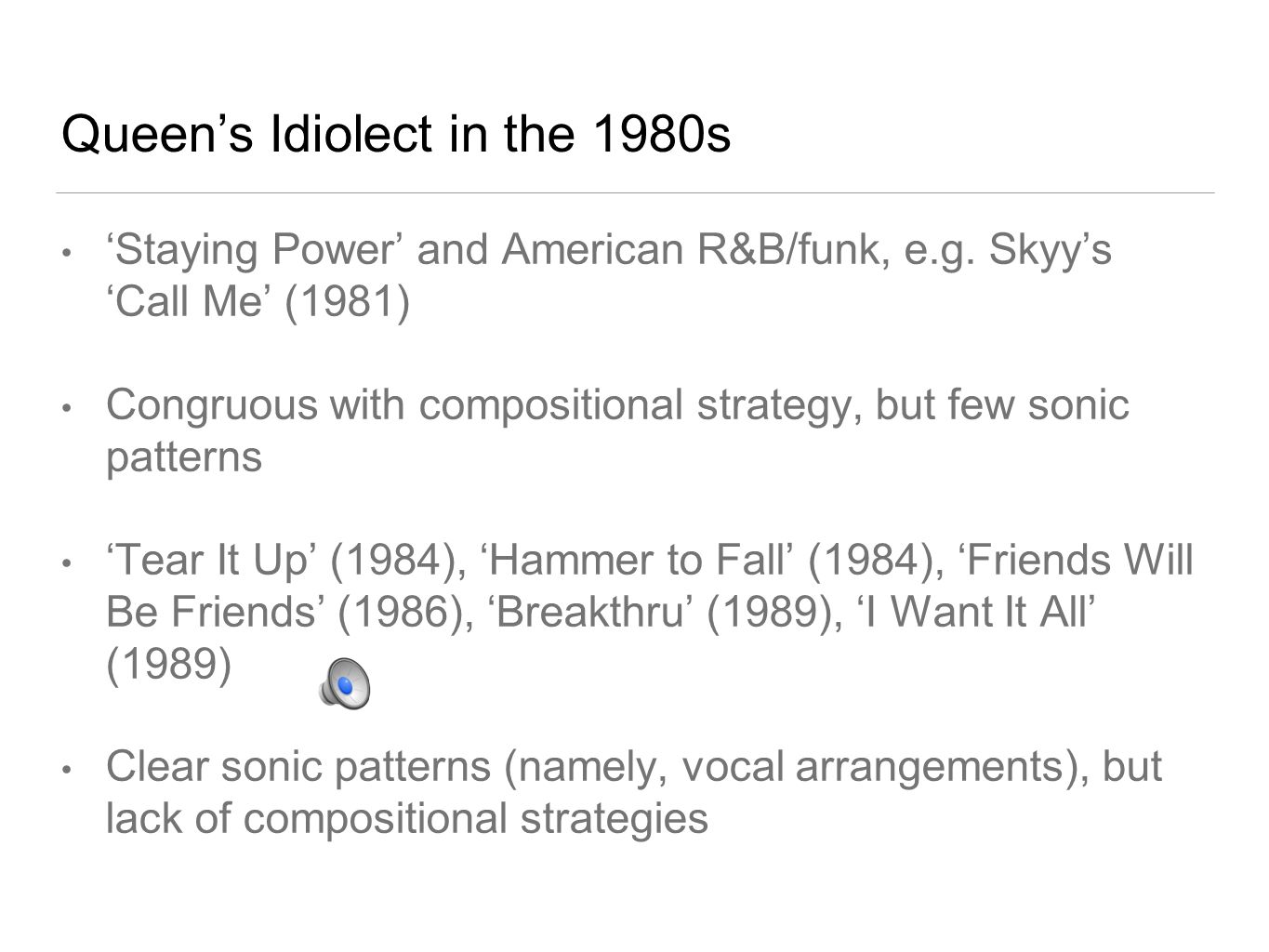Viewport: 1269px width, 952px height.
Task: Select the lone word 'patterns' on its own line
Action: click(184, 457)
